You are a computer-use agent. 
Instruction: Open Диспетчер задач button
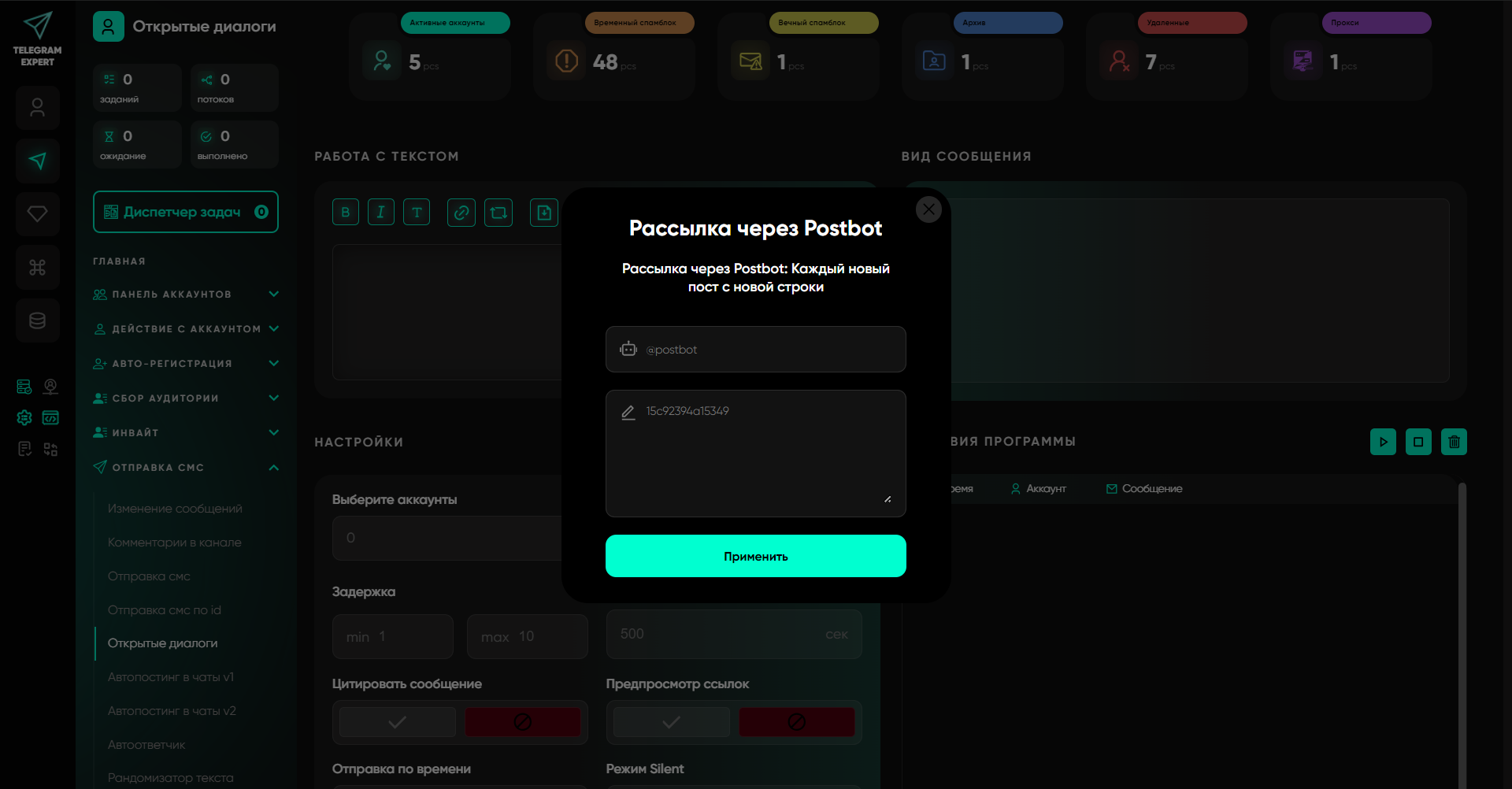(x=185, y=212)
